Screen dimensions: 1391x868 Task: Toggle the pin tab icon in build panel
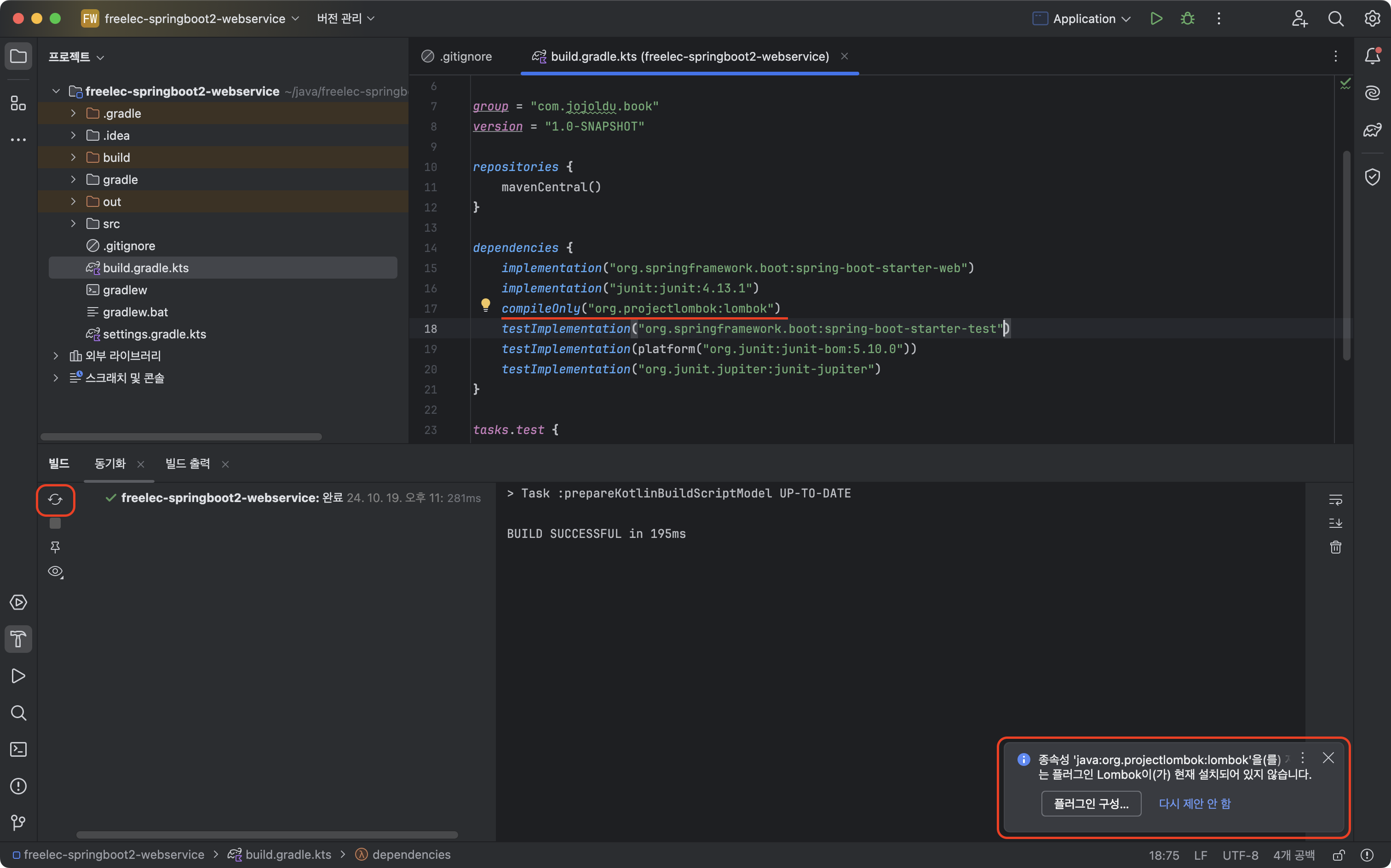pyautogui.click(x=55, y=547)
